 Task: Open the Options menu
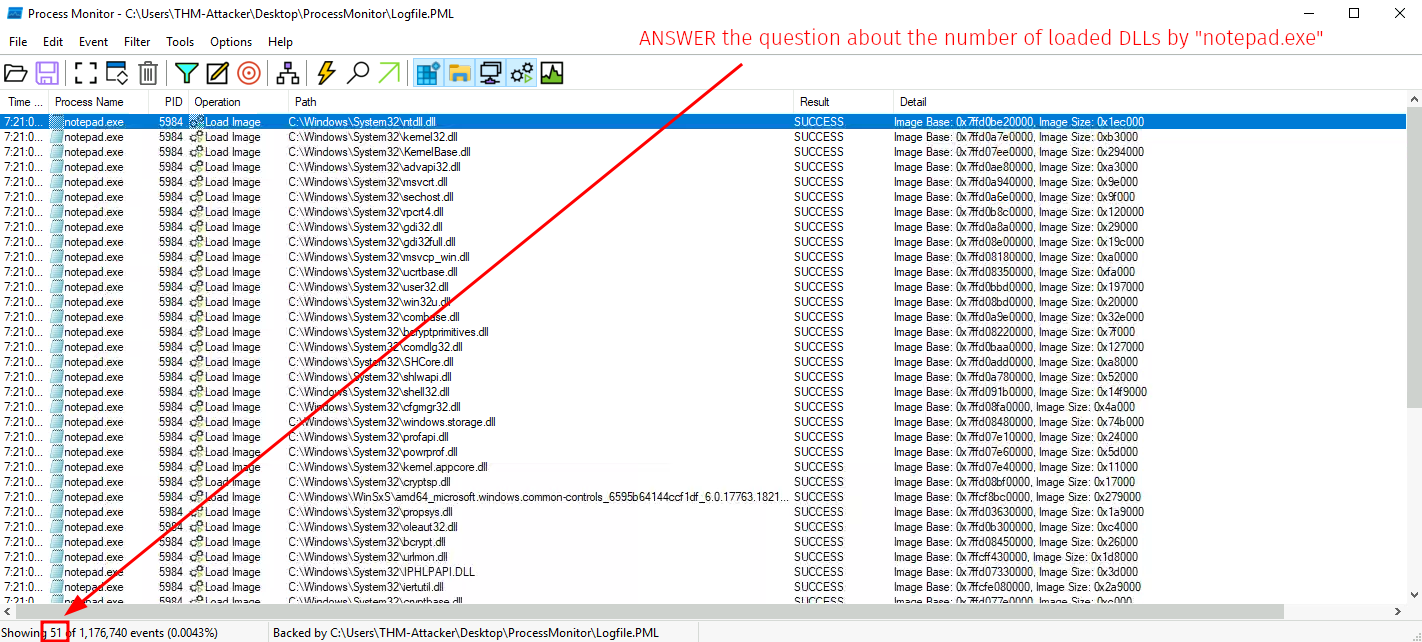coord(231,42)
